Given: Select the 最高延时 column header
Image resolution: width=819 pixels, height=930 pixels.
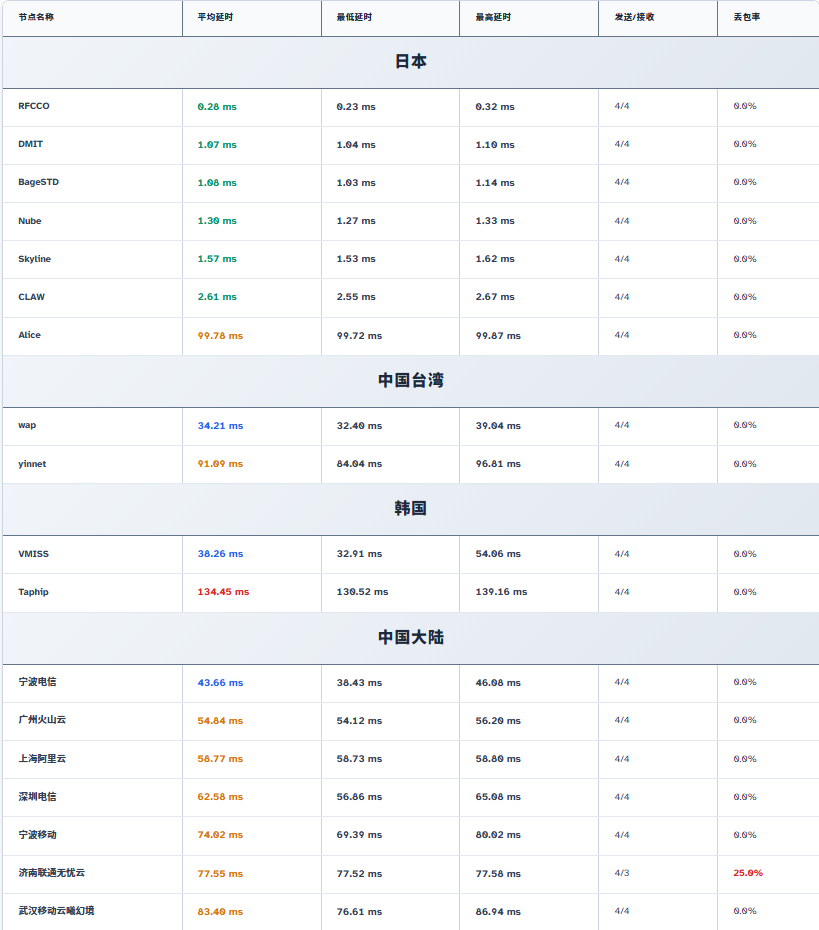Looking at the screenshot, I should (493, 17).
